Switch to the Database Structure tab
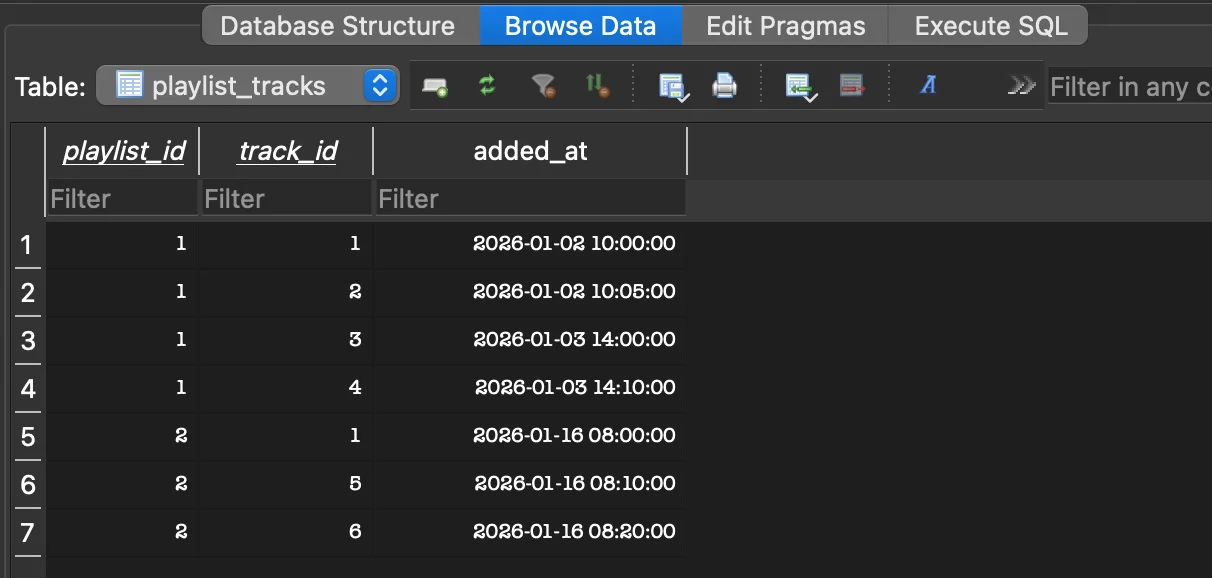 (337, 26)
